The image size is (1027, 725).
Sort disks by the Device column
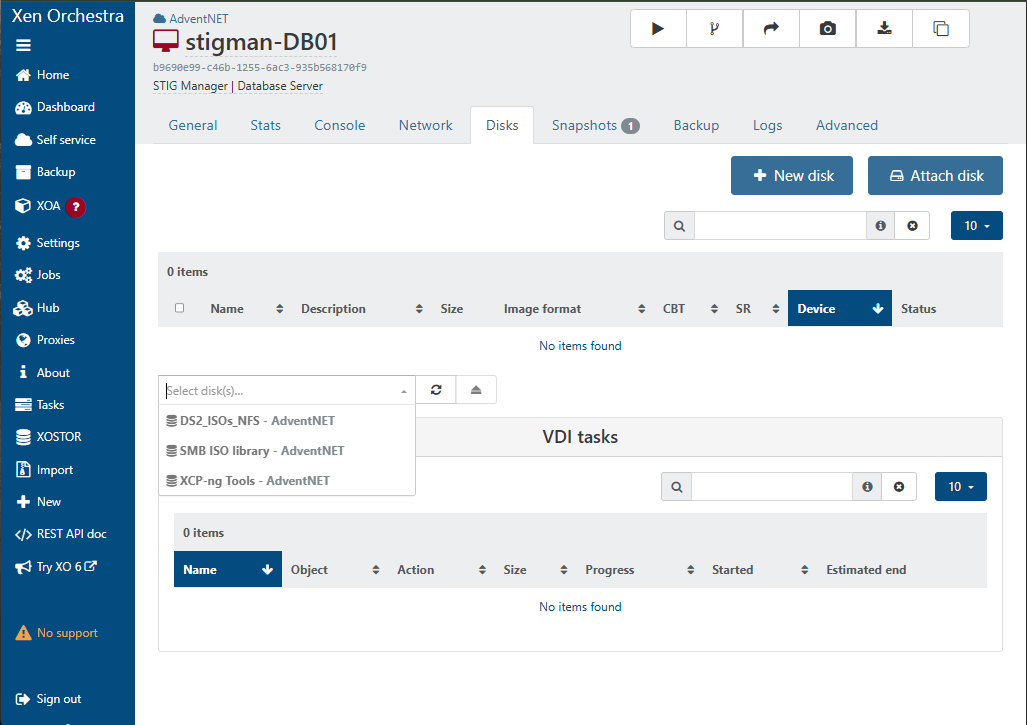coord(838,309)
